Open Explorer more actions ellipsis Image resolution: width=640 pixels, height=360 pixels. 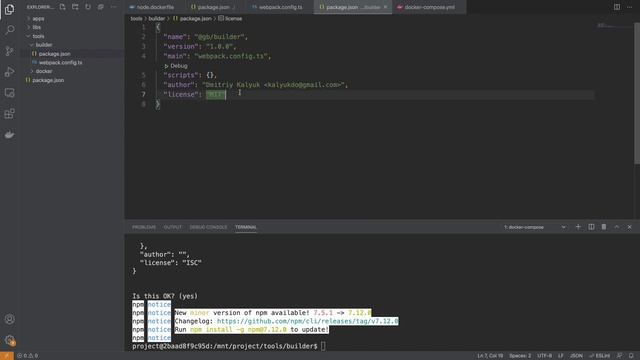tap(113, 7)
